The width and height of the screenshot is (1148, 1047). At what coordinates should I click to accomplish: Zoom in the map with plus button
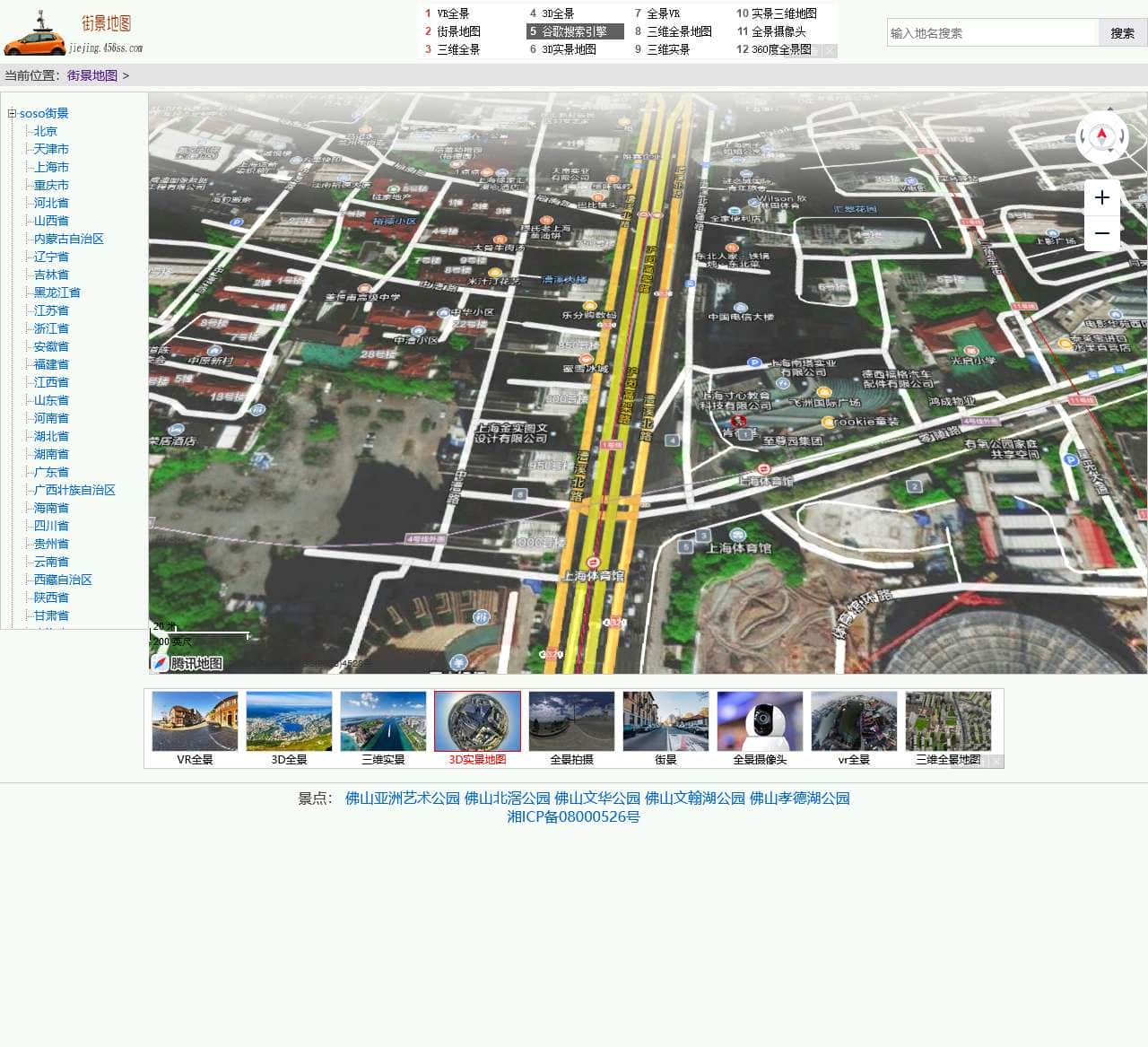(x=1102, y=197)
